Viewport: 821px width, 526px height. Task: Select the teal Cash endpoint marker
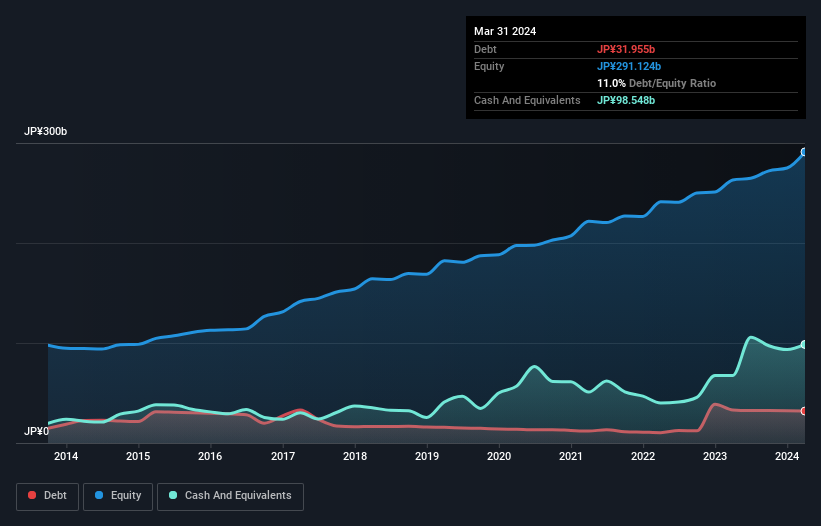(x=803, y=344)
